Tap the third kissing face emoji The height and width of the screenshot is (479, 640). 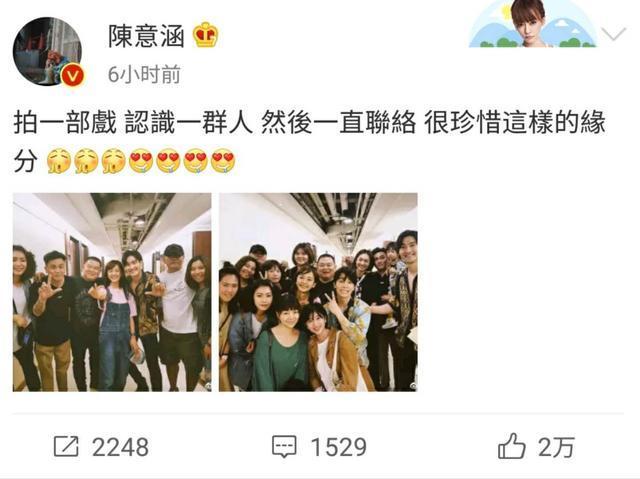click(x=114, y=161)
